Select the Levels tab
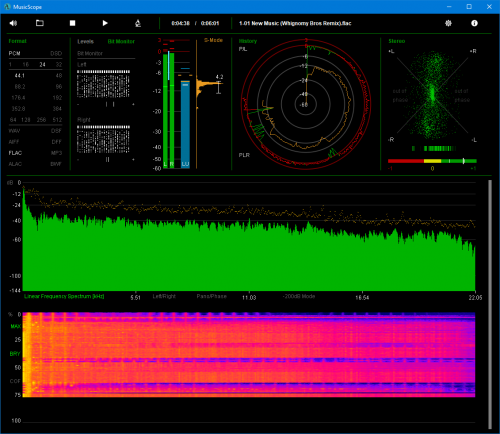The height and width of the screenshot is (434, 500). [x=85, y=41]
